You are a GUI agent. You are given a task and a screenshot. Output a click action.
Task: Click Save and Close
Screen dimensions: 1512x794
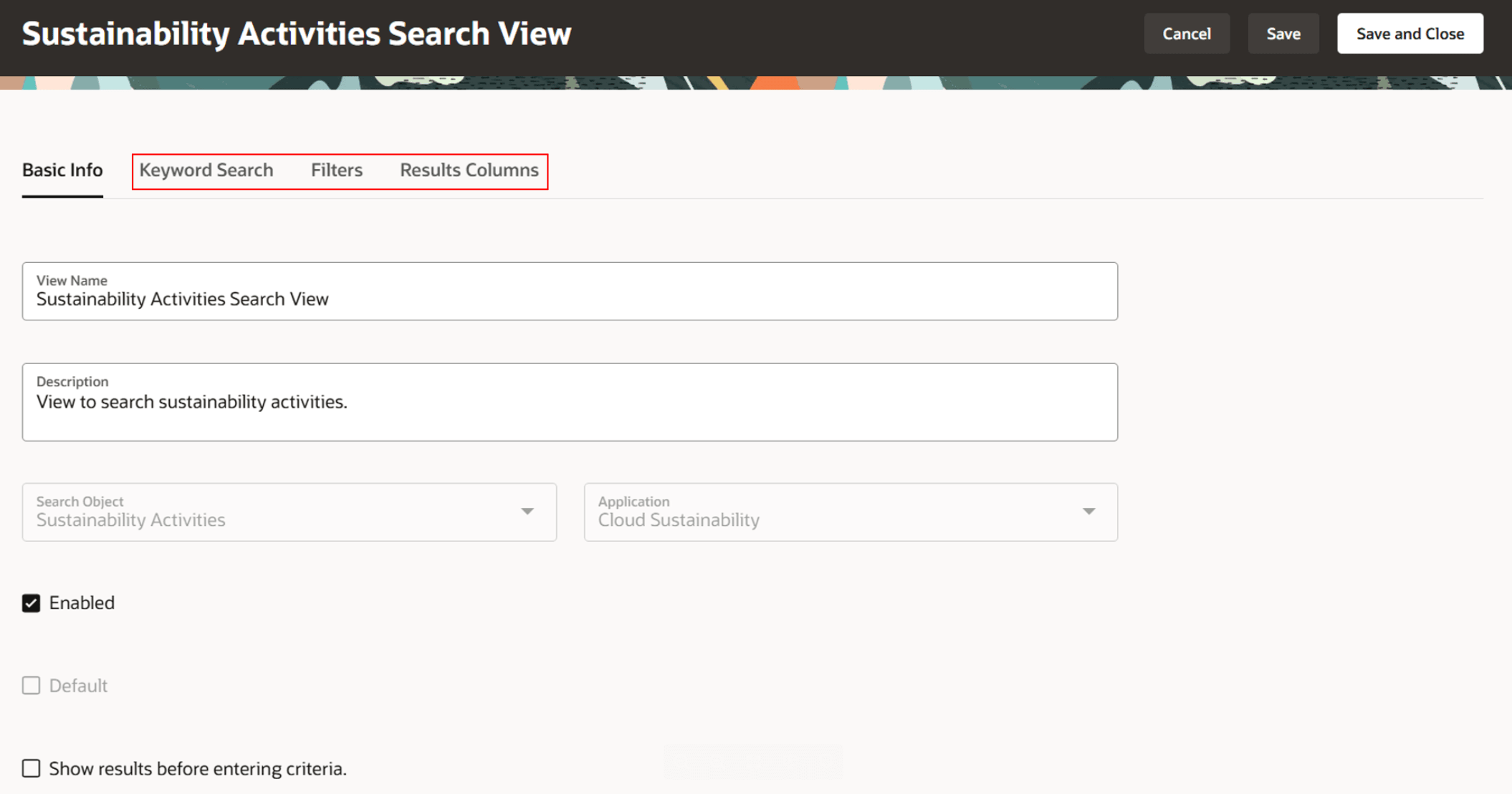tap(1410, 34)
